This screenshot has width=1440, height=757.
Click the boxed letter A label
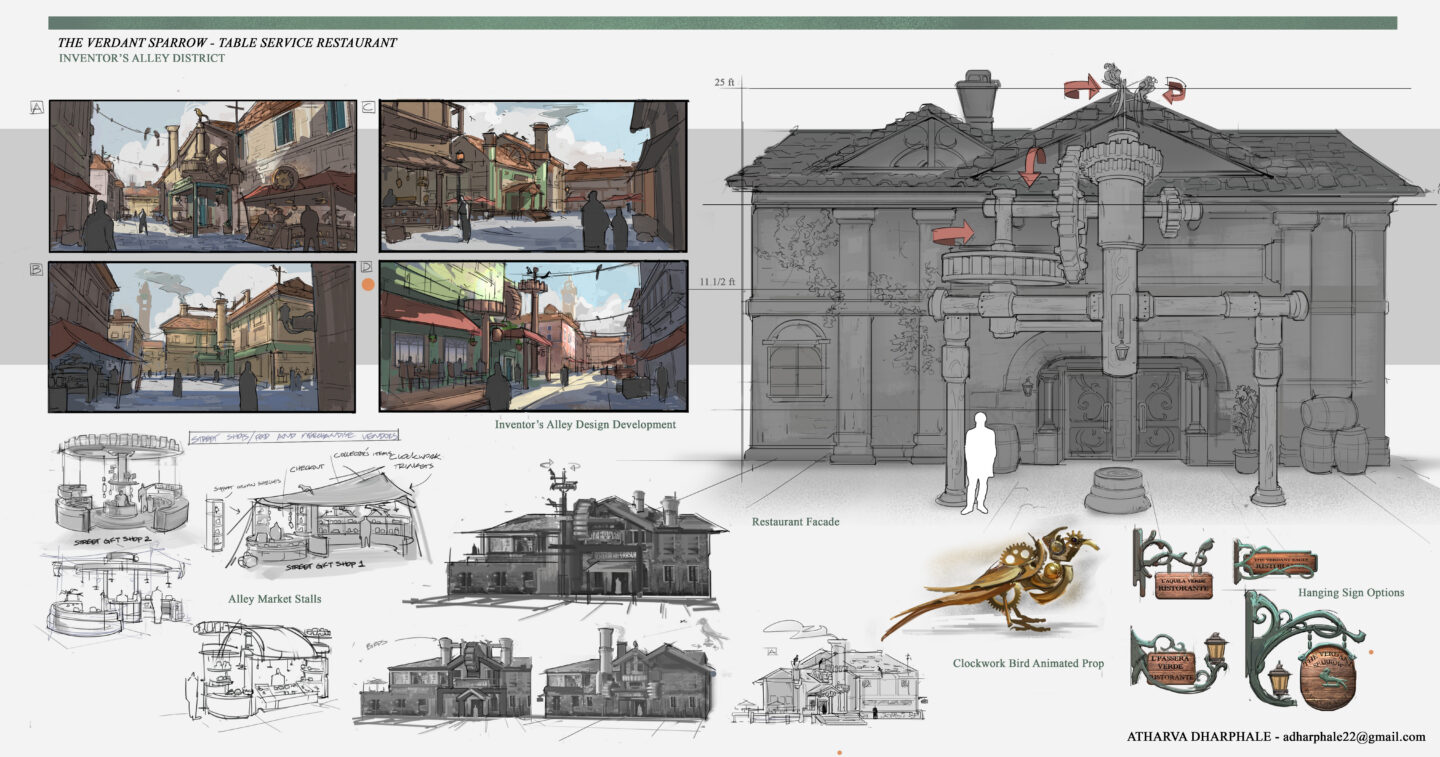pyautogui.click(x=37, y=108)
